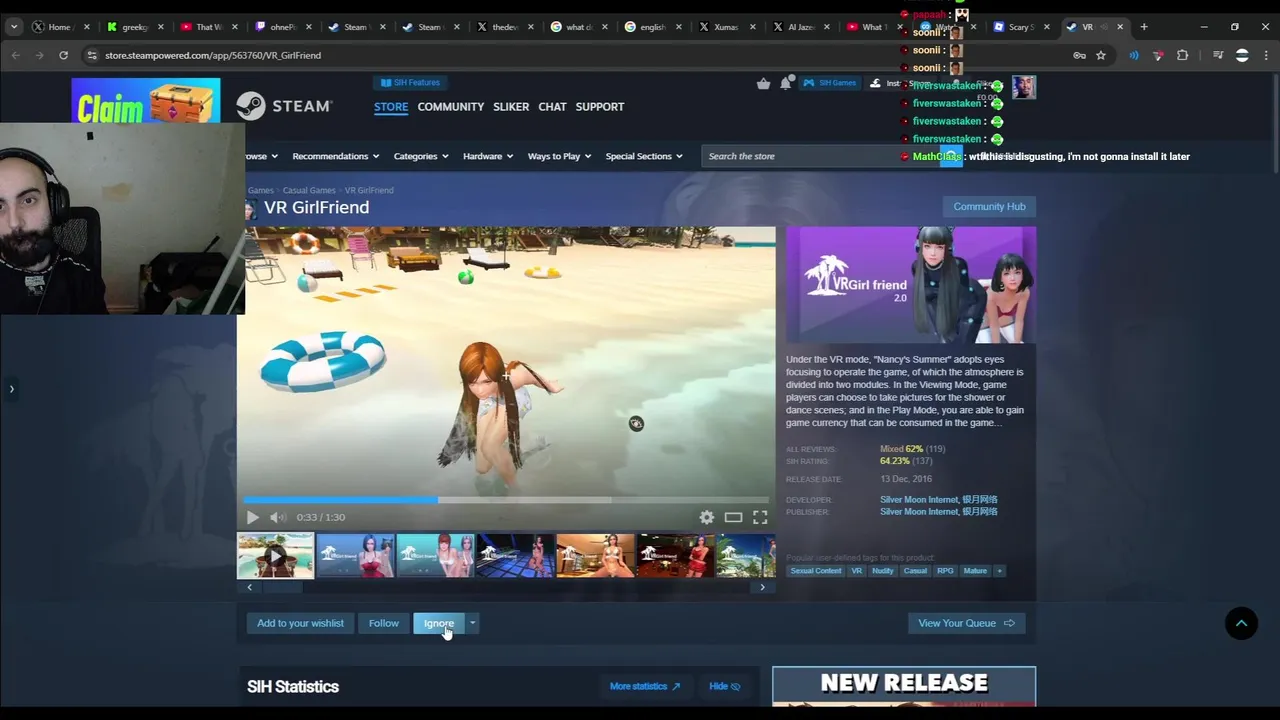Open the VR Girlfriend 2.0 header image
The image size is (1280, 720).
(911, 285)
